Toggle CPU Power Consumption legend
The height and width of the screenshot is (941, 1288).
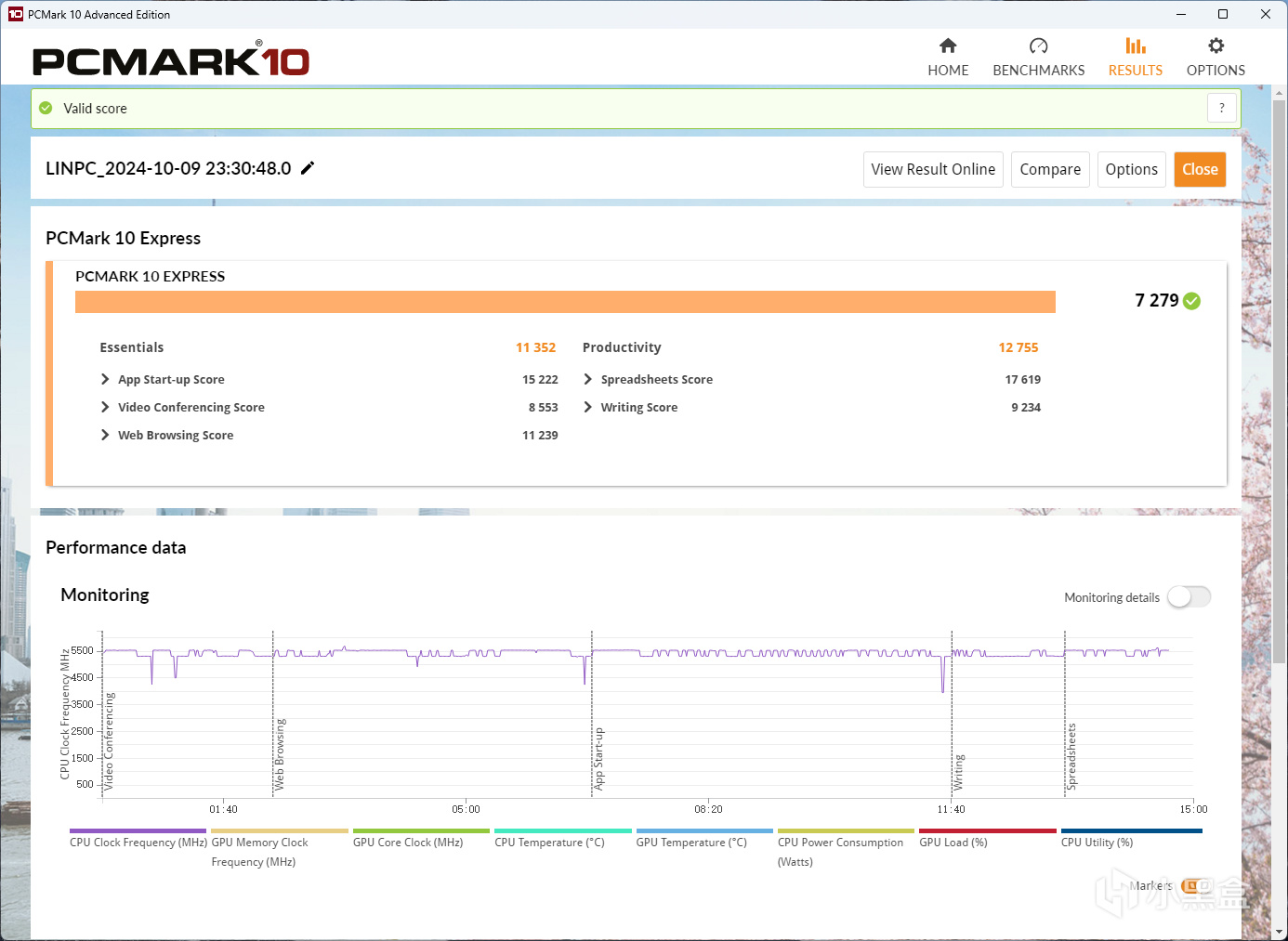846,849
